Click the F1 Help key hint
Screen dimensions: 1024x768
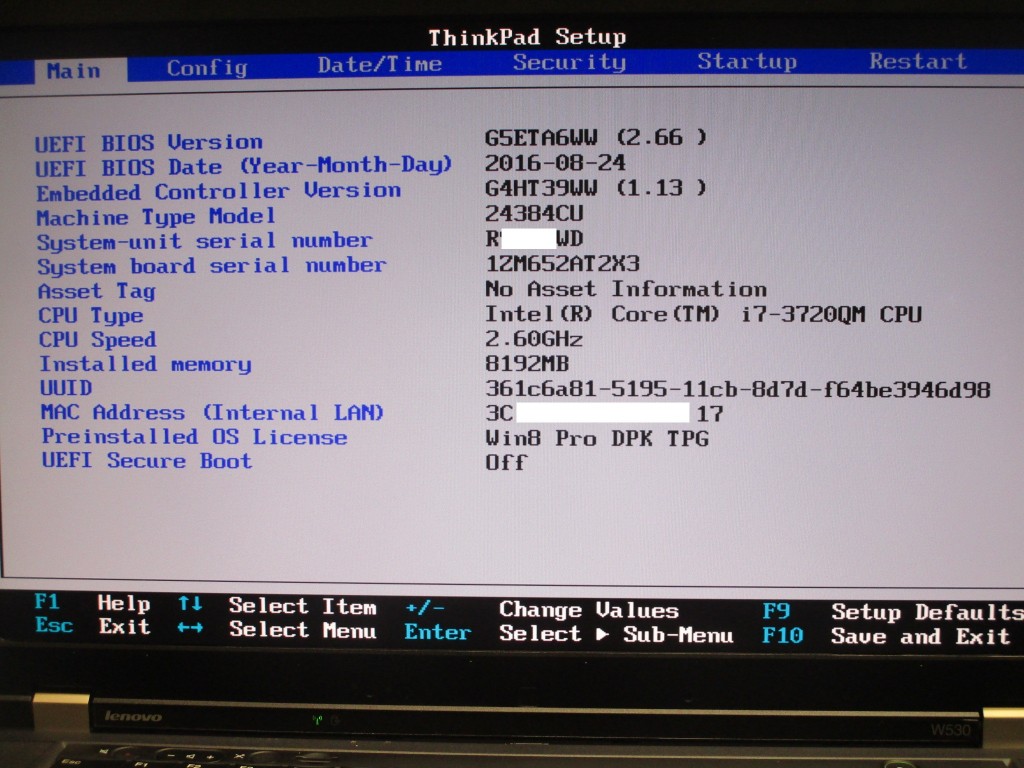pos(92,602)
